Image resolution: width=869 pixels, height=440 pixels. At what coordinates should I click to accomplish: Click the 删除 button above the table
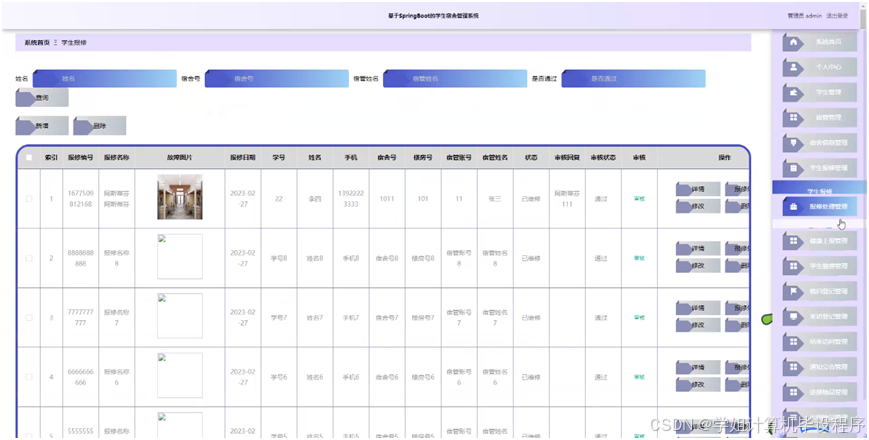100,126
